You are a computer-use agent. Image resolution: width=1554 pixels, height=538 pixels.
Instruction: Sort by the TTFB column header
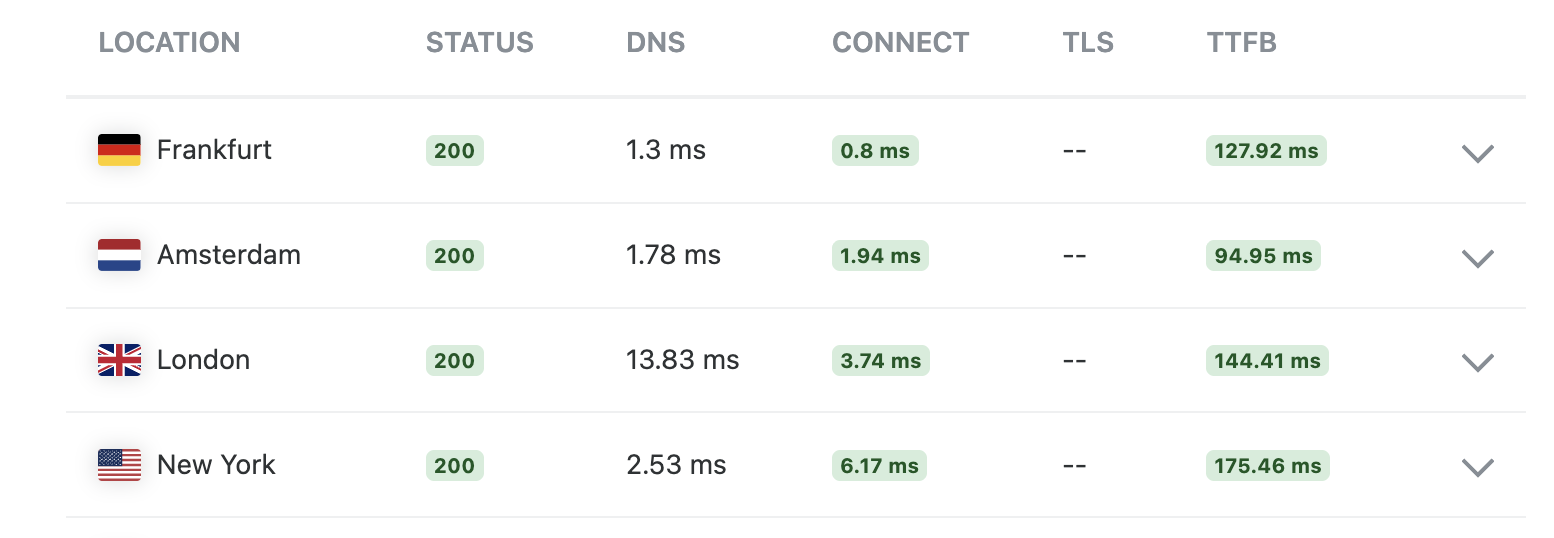[x=1242, y=43]
